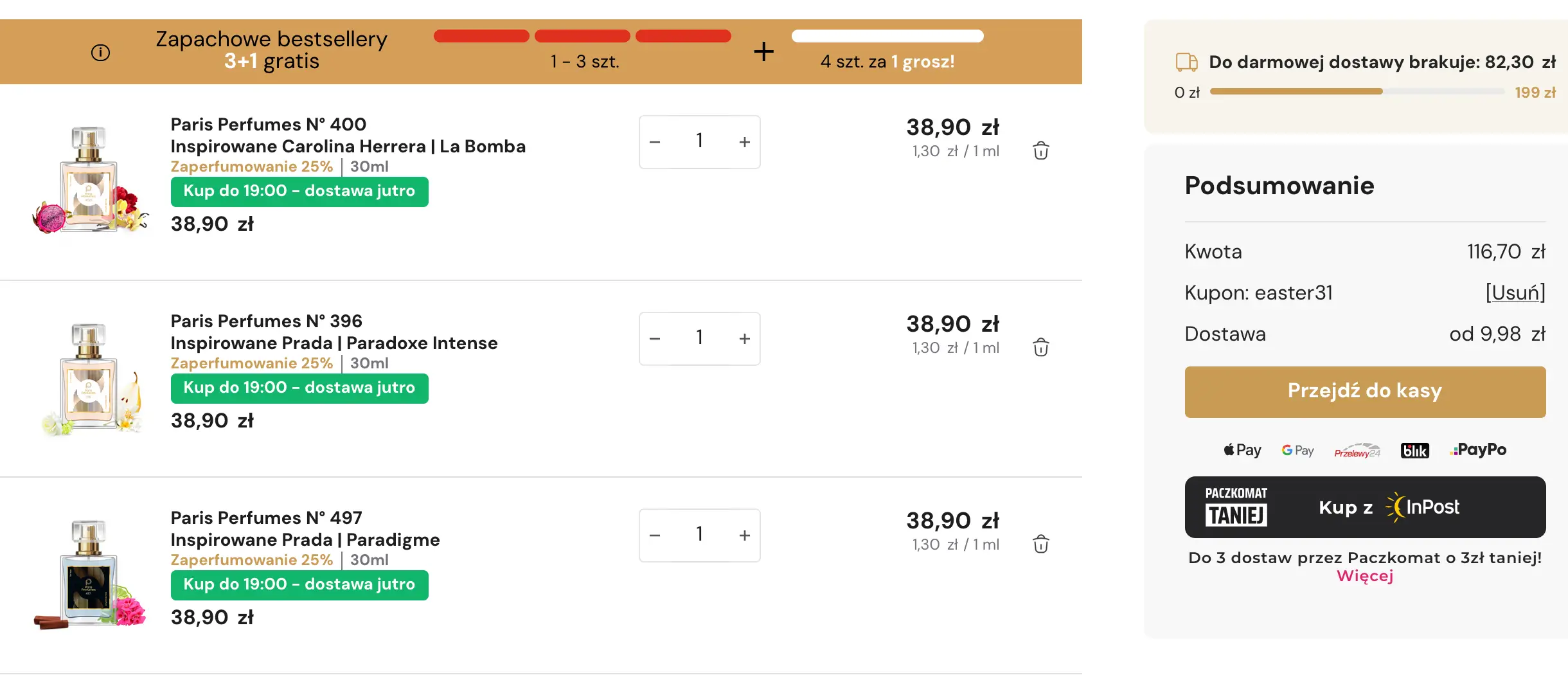Open La Bomba perfume product image
This screenshot has width=1568, height=675.
[x=90, y=180]
